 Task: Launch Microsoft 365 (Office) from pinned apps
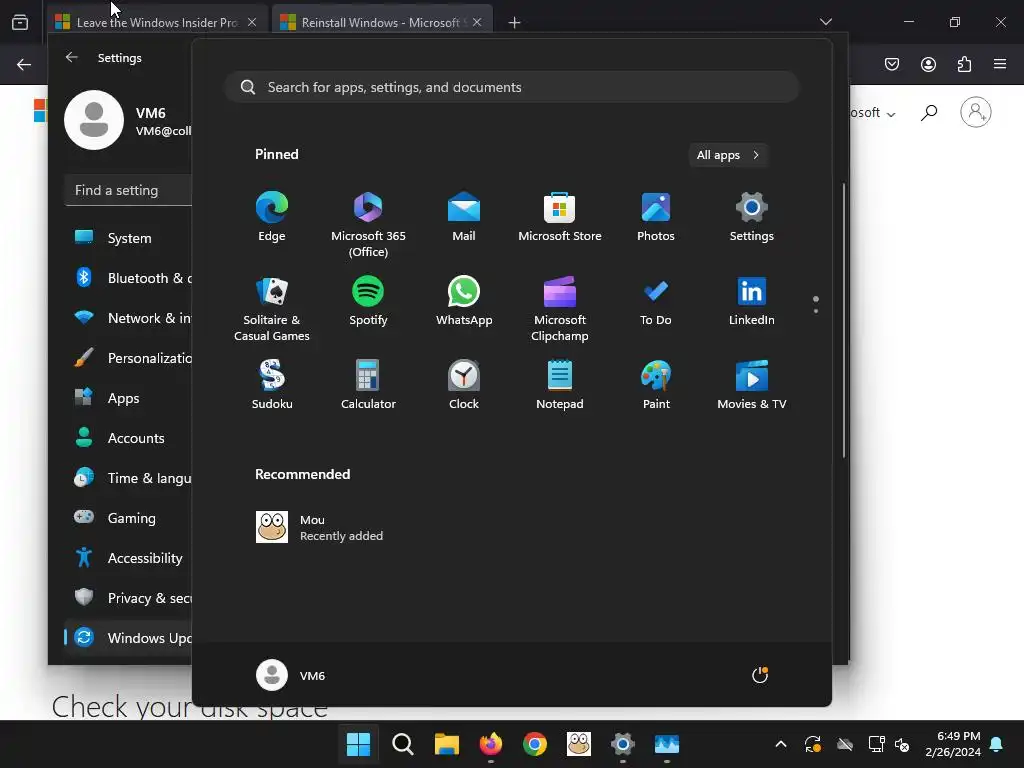[368, 225]
